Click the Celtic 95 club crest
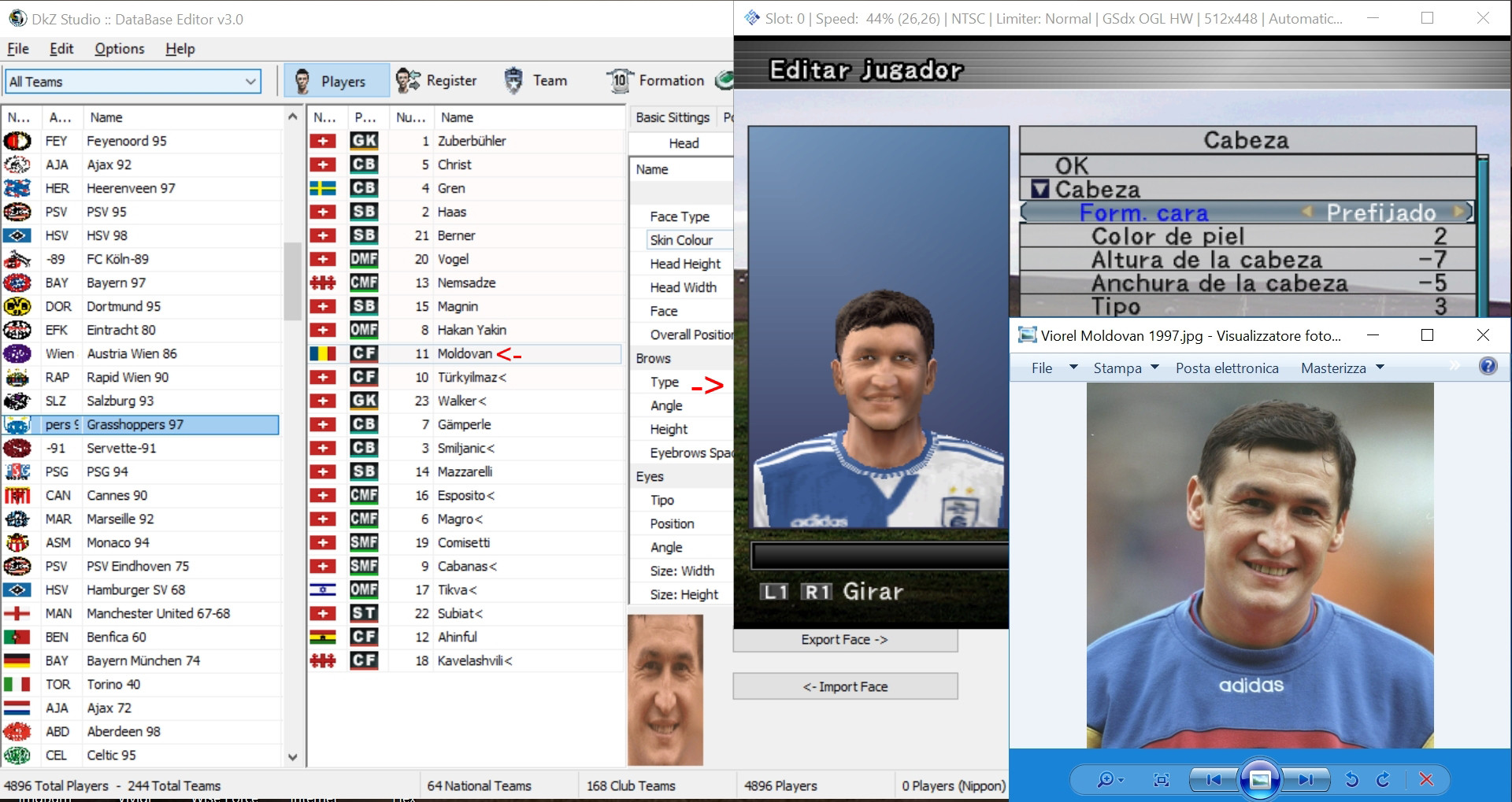This screenshot has height=802, width=1512. 17,755
